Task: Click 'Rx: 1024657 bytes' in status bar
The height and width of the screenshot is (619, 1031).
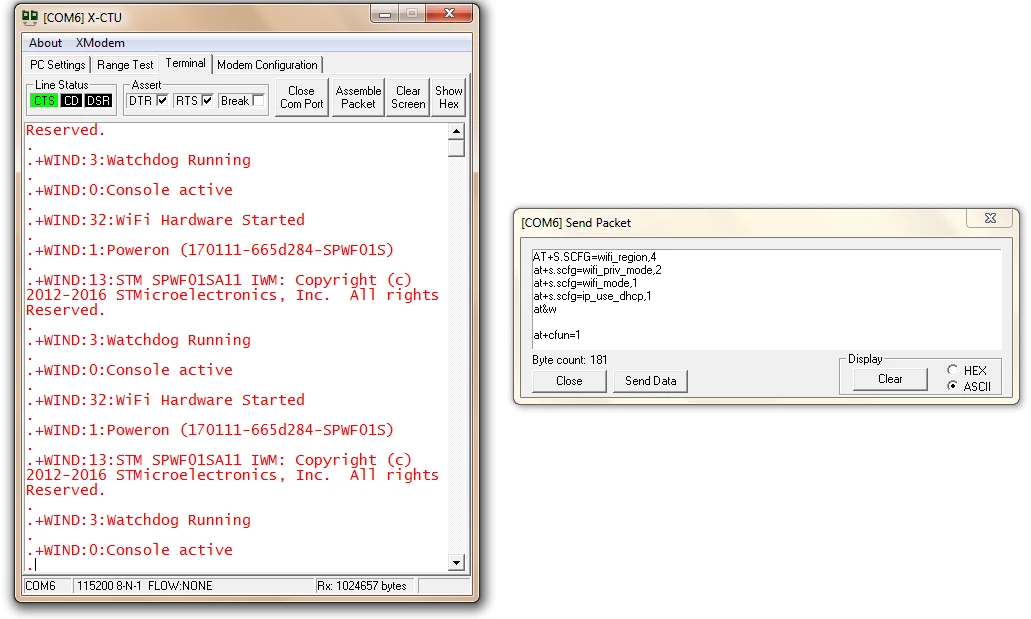Action: 362,585
